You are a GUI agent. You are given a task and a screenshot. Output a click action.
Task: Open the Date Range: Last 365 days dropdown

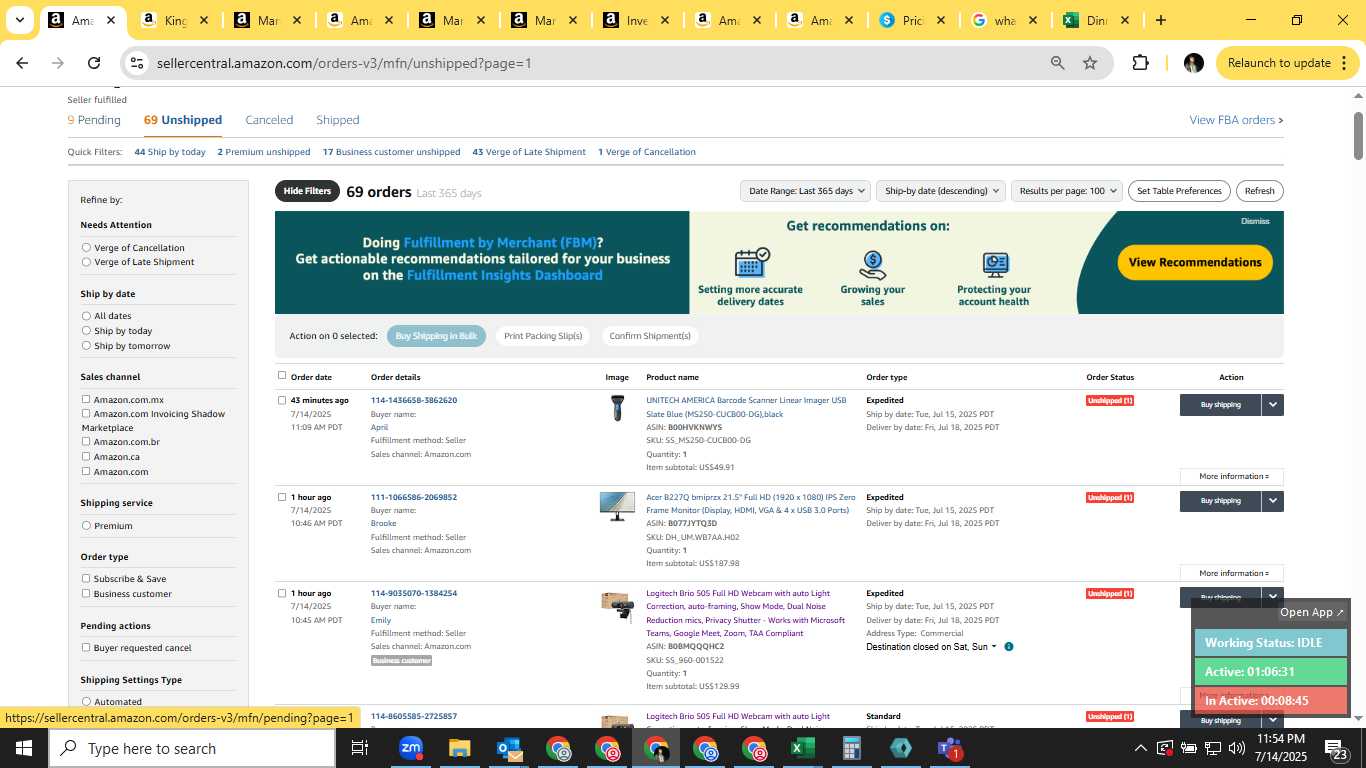[807, 191]
